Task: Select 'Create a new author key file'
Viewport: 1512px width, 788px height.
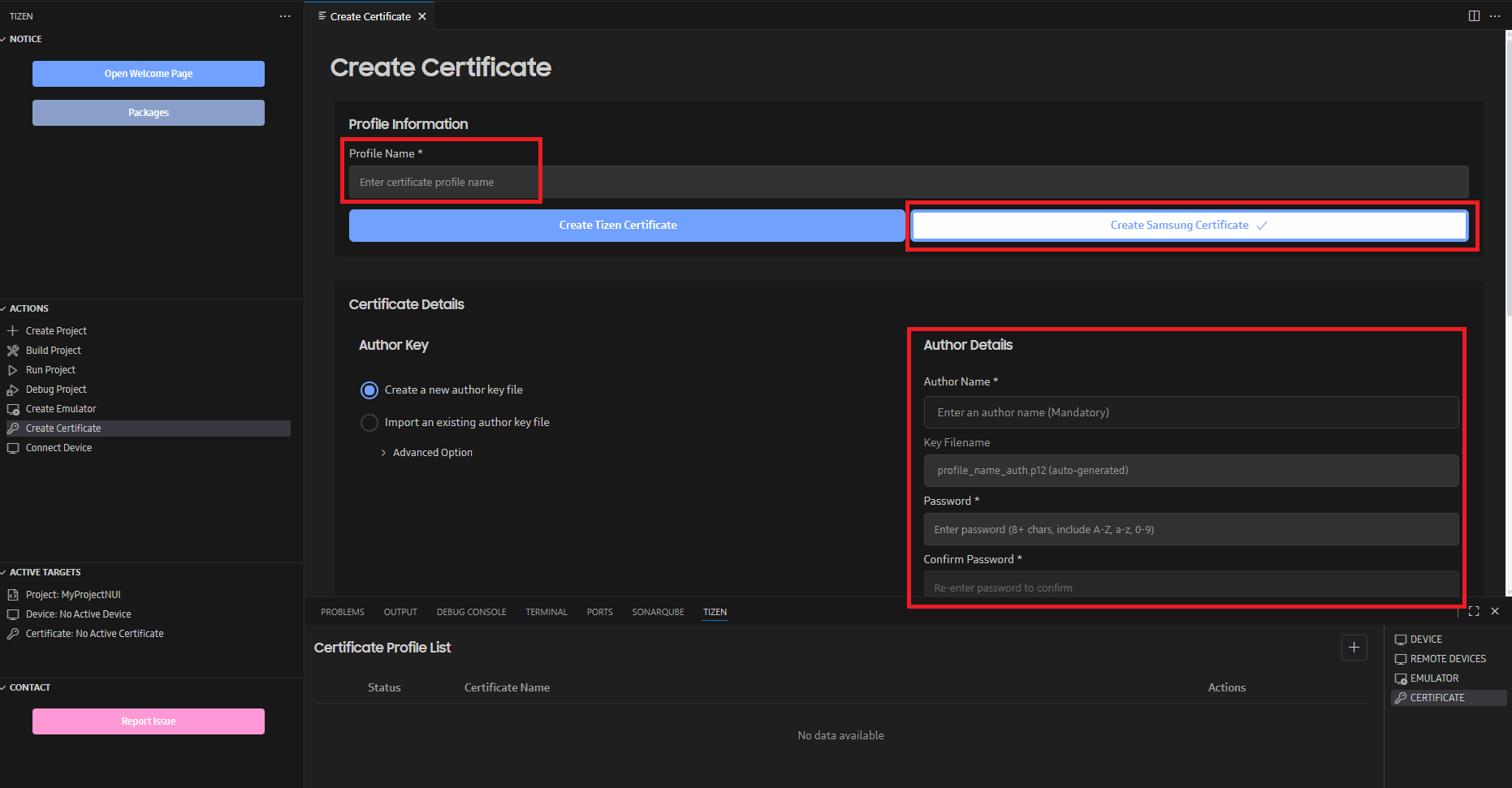Action: click(369, 390)
